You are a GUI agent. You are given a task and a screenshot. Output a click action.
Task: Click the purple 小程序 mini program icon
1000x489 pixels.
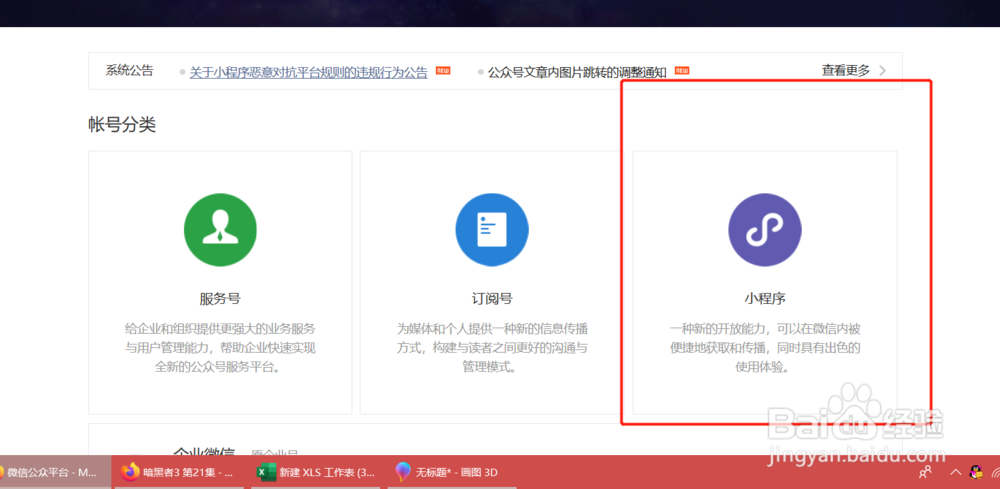(x=765, y=230)
